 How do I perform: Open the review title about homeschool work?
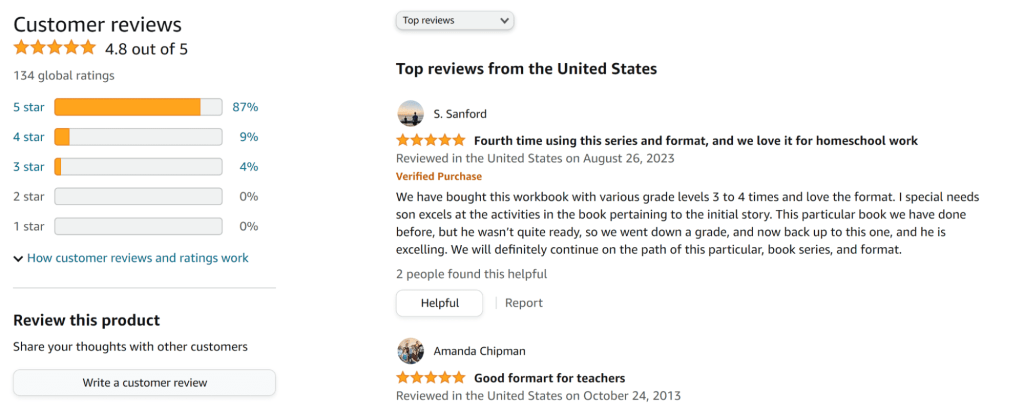pos(695,141)
